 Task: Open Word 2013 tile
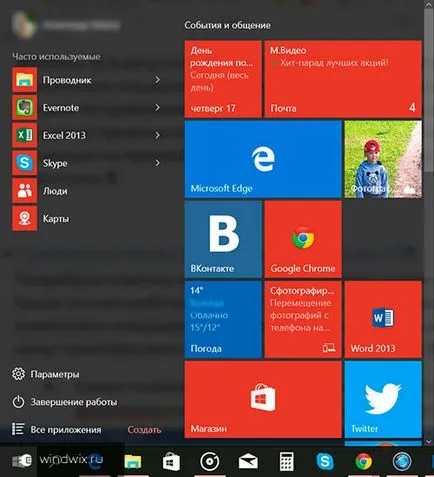pos(383,319)
